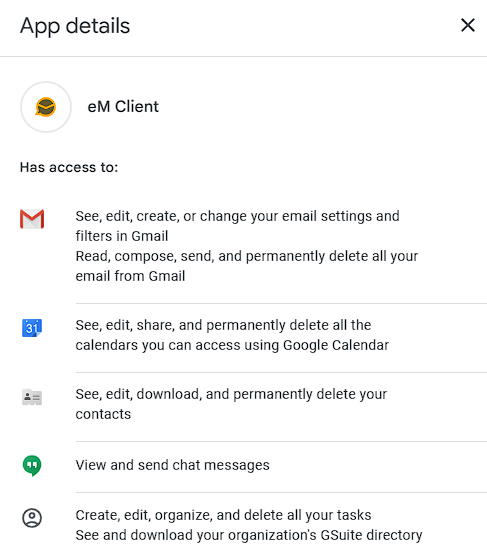Select the Google Calendar permission description

[232, 335]
